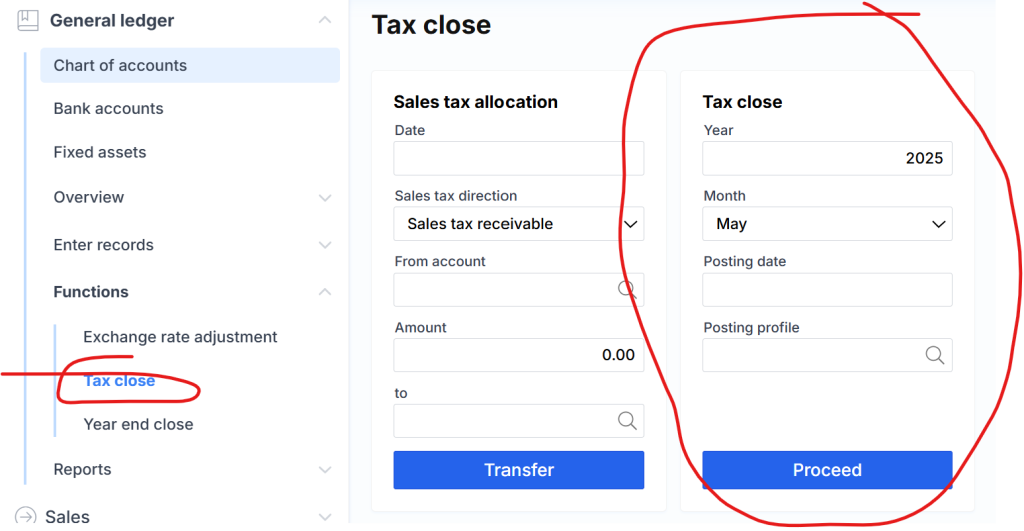Open the Month dropdown showing May

tap(827, 224)
